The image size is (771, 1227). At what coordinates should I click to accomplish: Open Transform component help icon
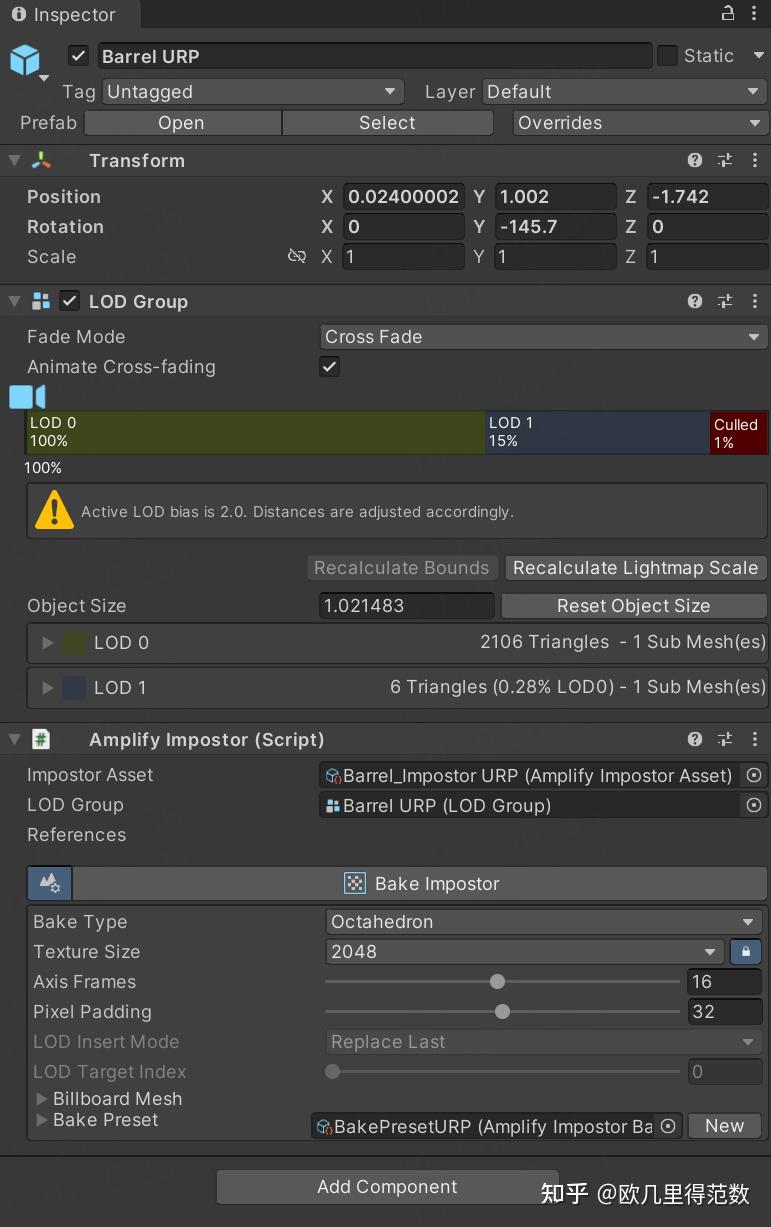[x=695, y=160]
